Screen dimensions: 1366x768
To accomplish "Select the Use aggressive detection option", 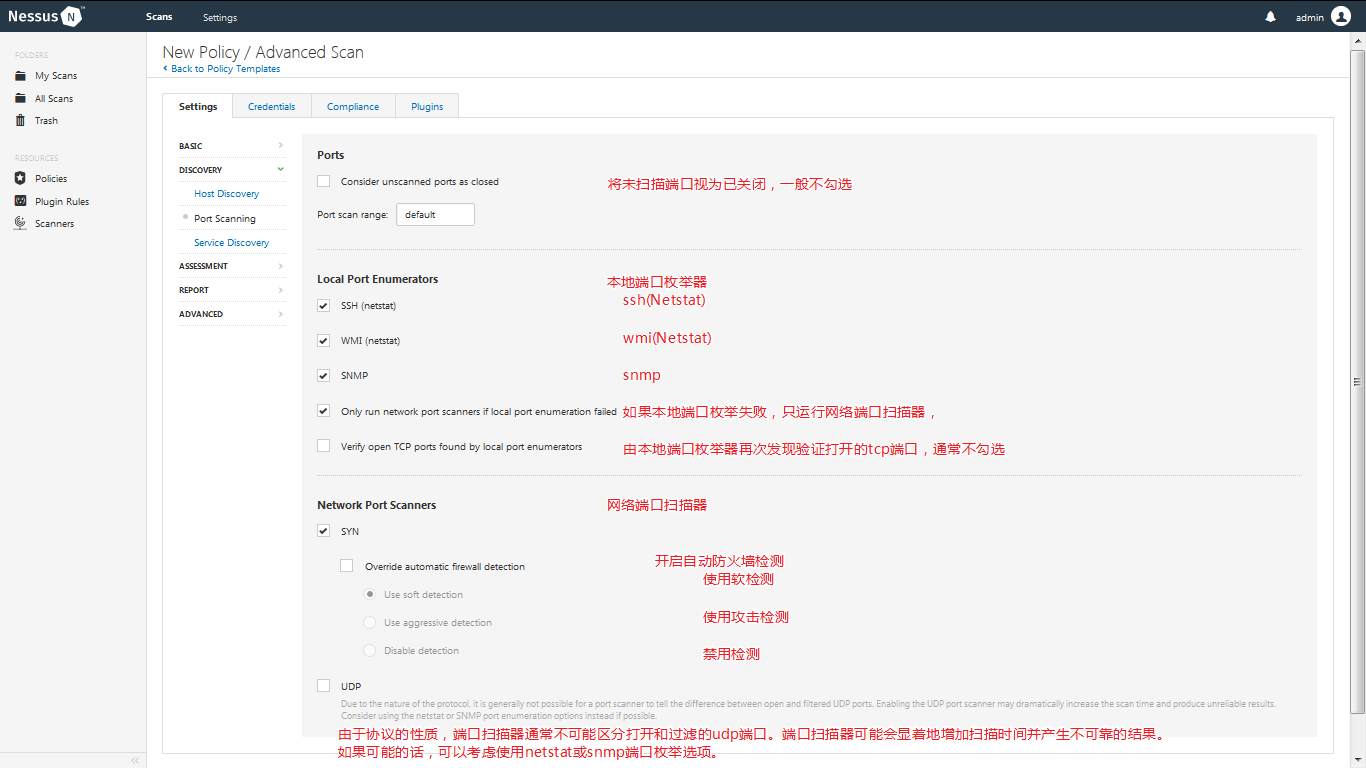I will pyautogui.click(x=369, y=622).
